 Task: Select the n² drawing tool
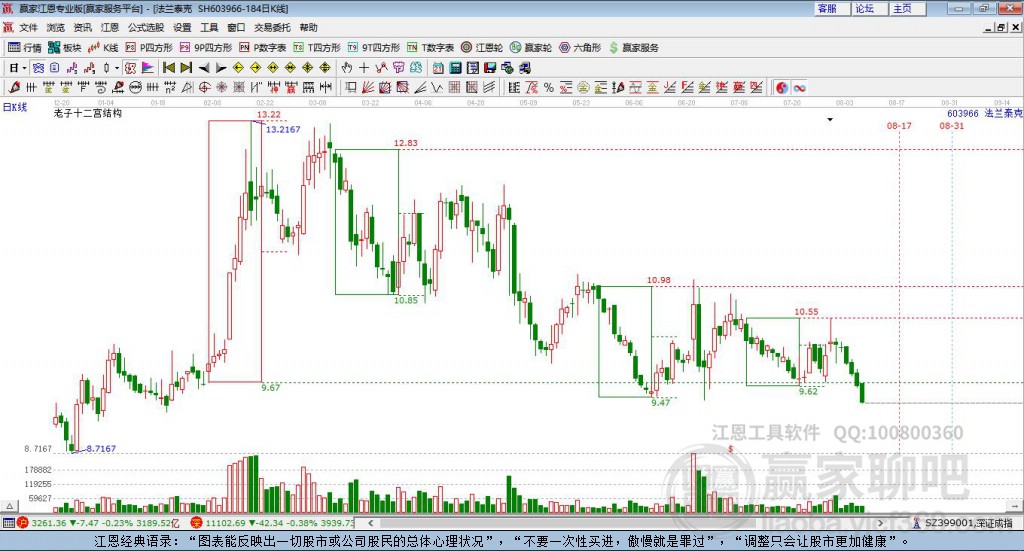[170, 87]
